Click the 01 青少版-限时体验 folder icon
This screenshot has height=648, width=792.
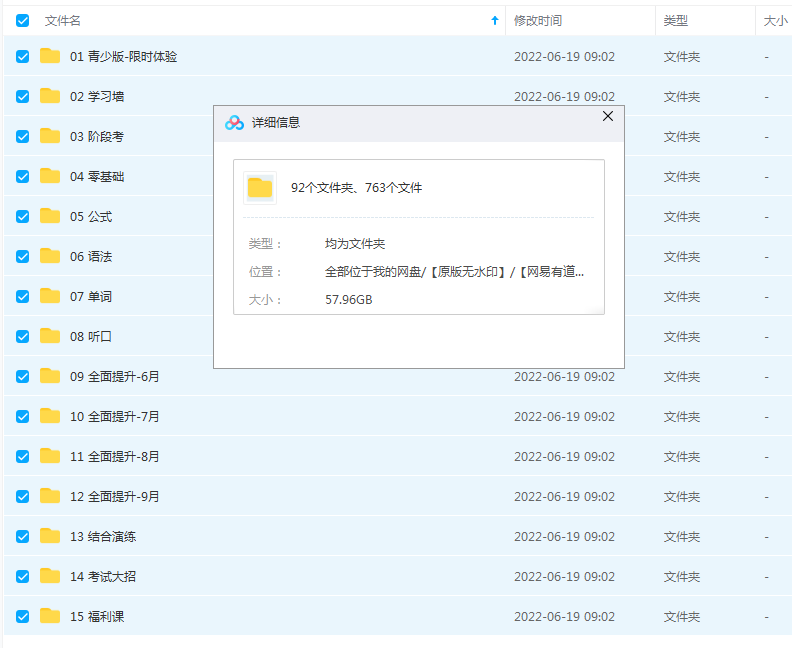pyautogui.click(x=50, y=56)
